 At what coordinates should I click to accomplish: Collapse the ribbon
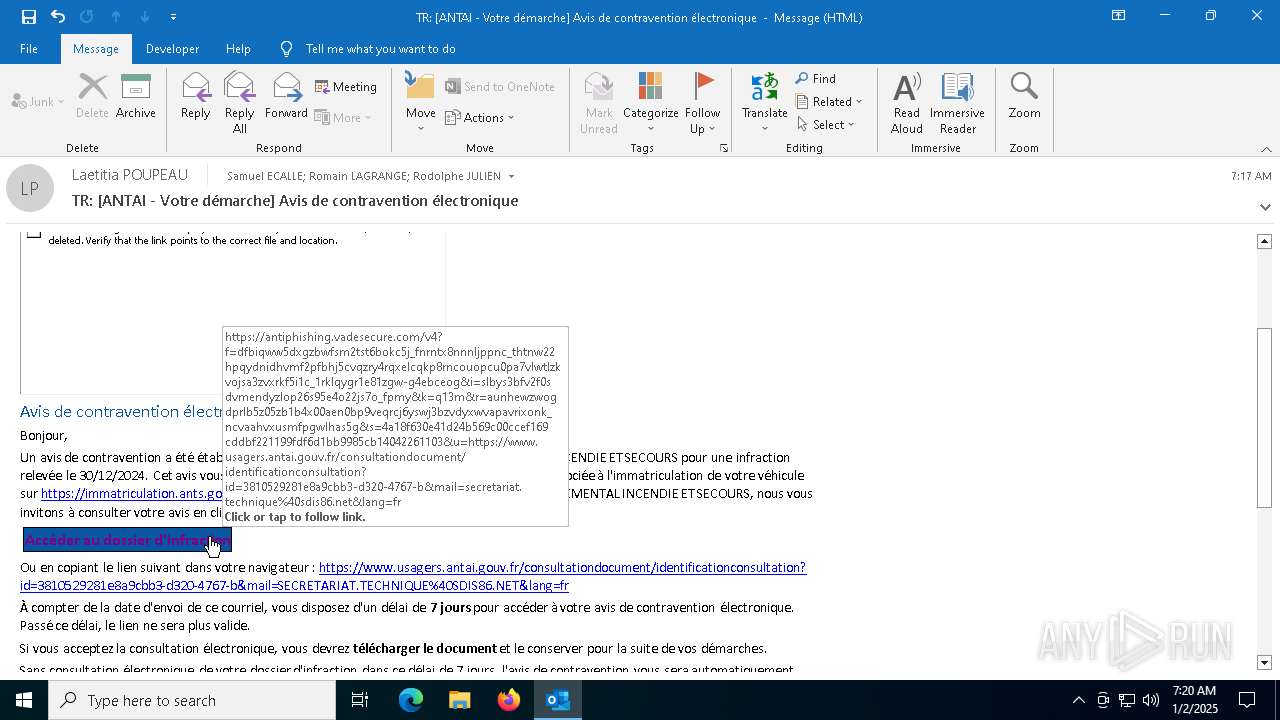(x=1266, y=149)
